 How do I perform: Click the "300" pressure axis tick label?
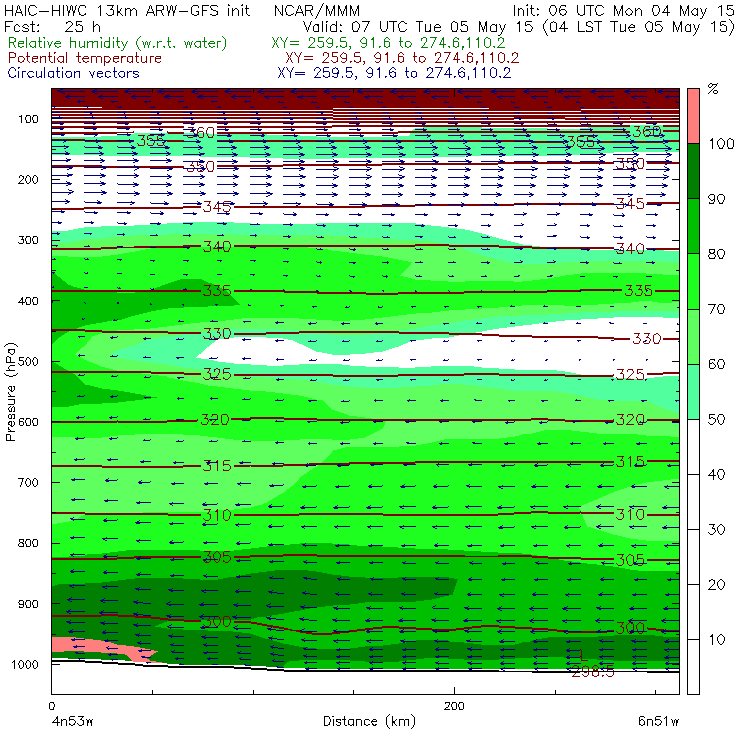[x=28, y=240]
